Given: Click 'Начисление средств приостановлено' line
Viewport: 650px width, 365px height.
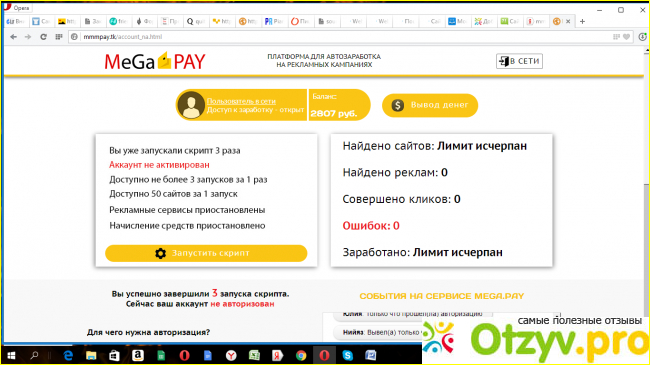Looking at the screenshot, I should pyautogui.click(x=187, y=226).
